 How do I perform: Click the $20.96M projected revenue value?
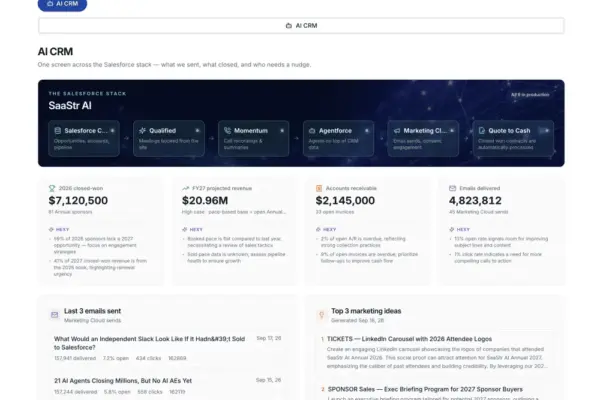[205, 201]
